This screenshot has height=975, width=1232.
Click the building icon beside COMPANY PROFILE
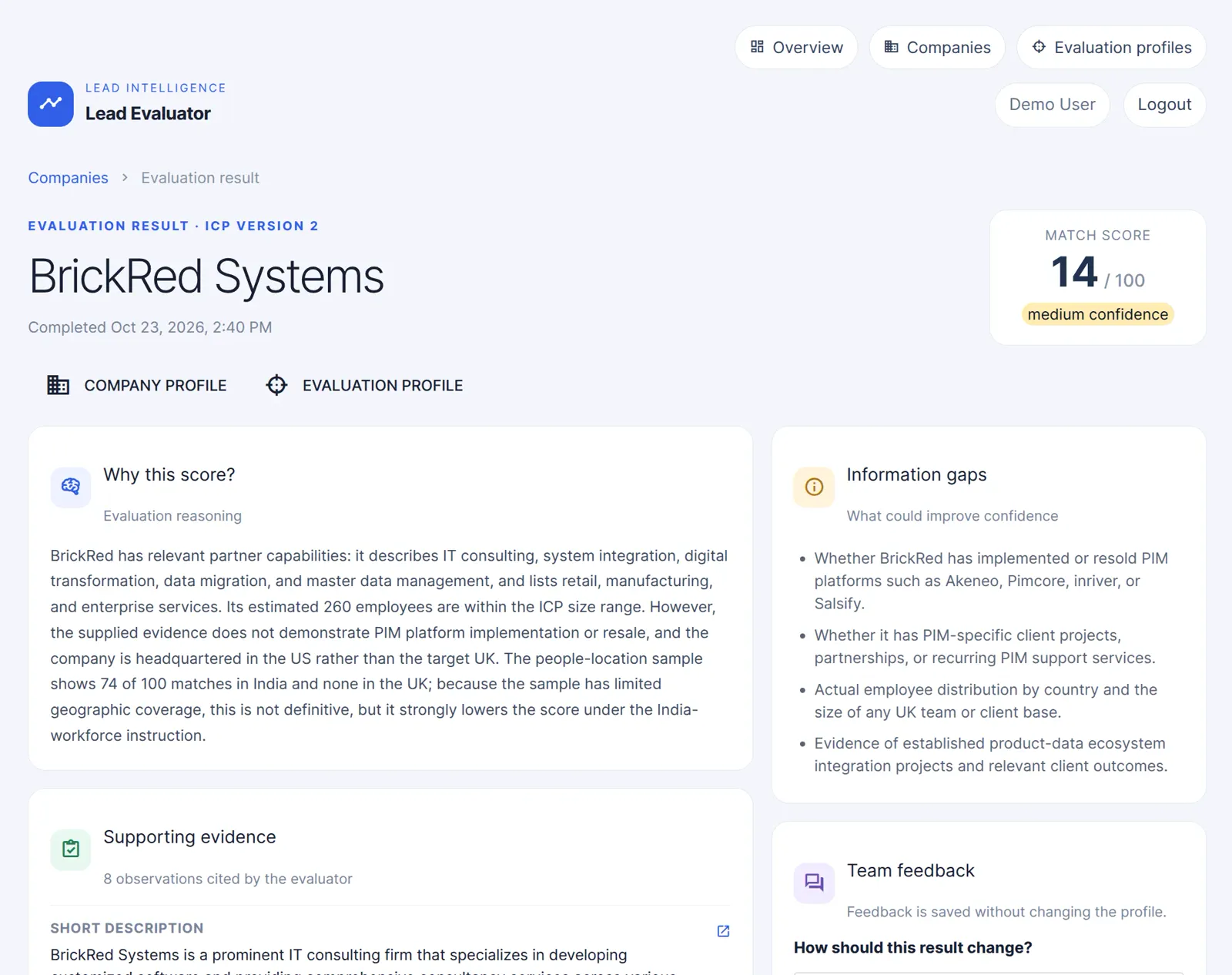tap(59, 385)
